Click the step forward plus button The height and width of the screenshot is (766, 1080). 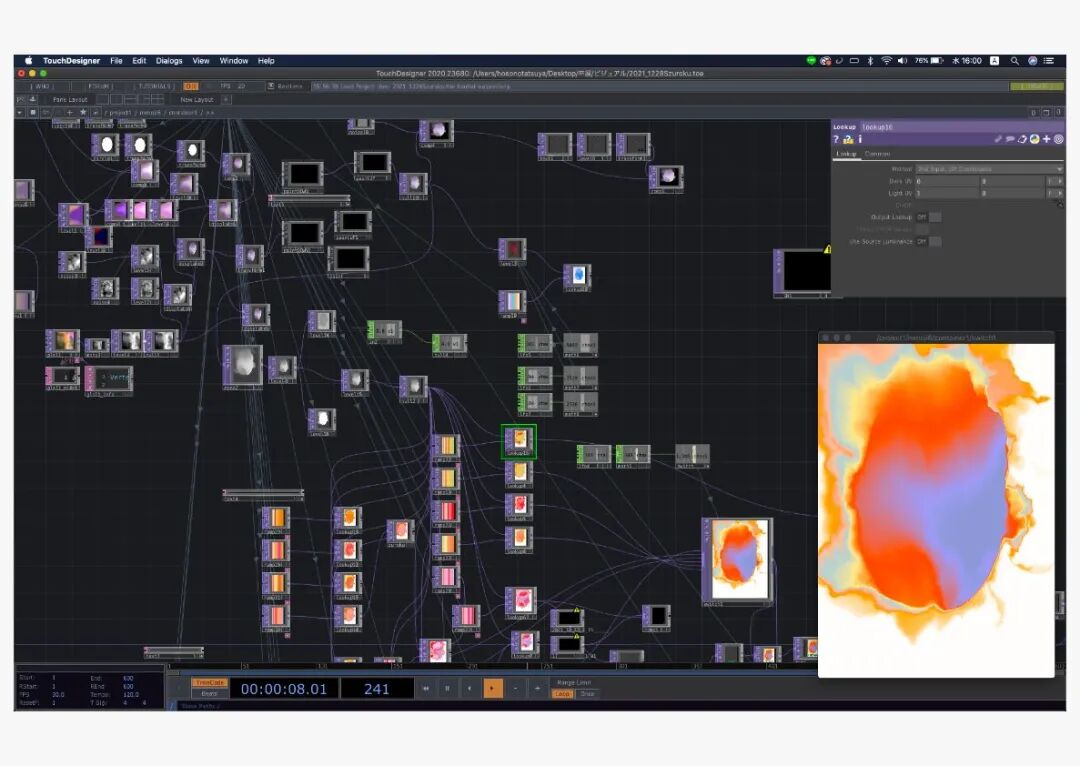pos(537,688)
